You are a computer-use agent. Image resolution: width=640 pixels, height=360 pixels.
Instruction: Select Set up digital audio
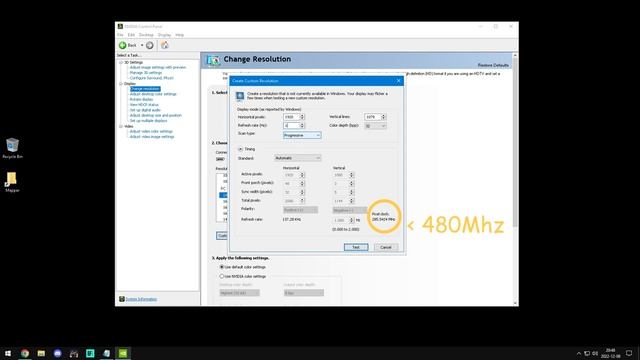[145, 110]
